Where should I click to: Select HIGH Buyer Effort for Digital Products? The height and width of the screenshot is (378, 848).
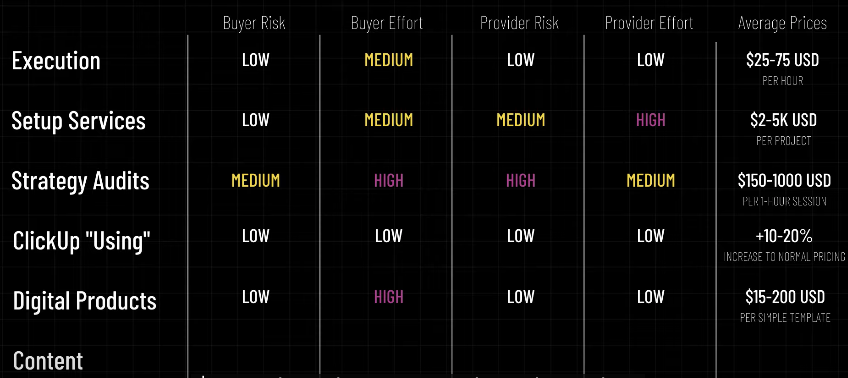pos(389,297)
